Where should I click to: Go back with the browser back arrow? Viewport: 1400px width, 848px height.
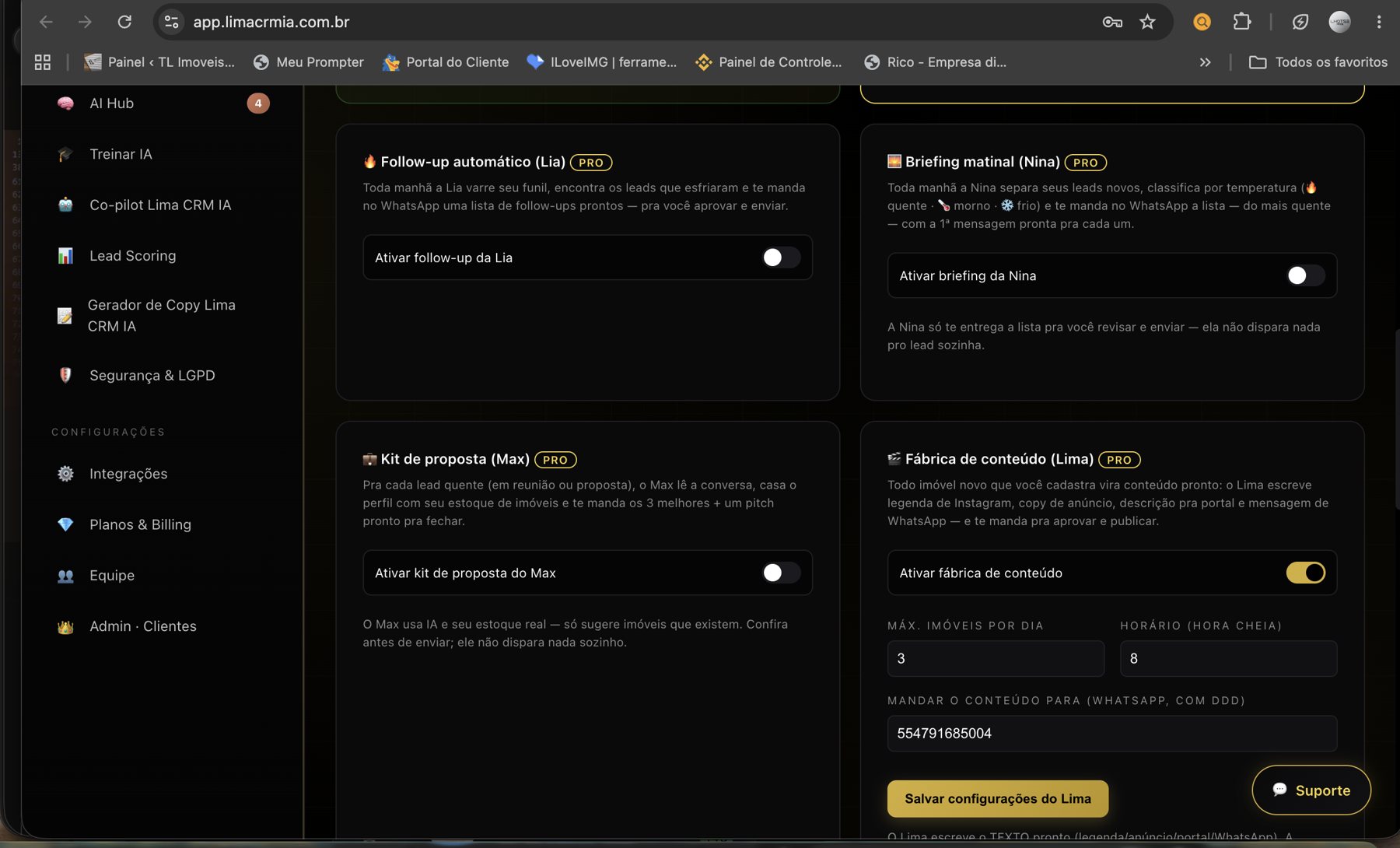coord(46,22)
